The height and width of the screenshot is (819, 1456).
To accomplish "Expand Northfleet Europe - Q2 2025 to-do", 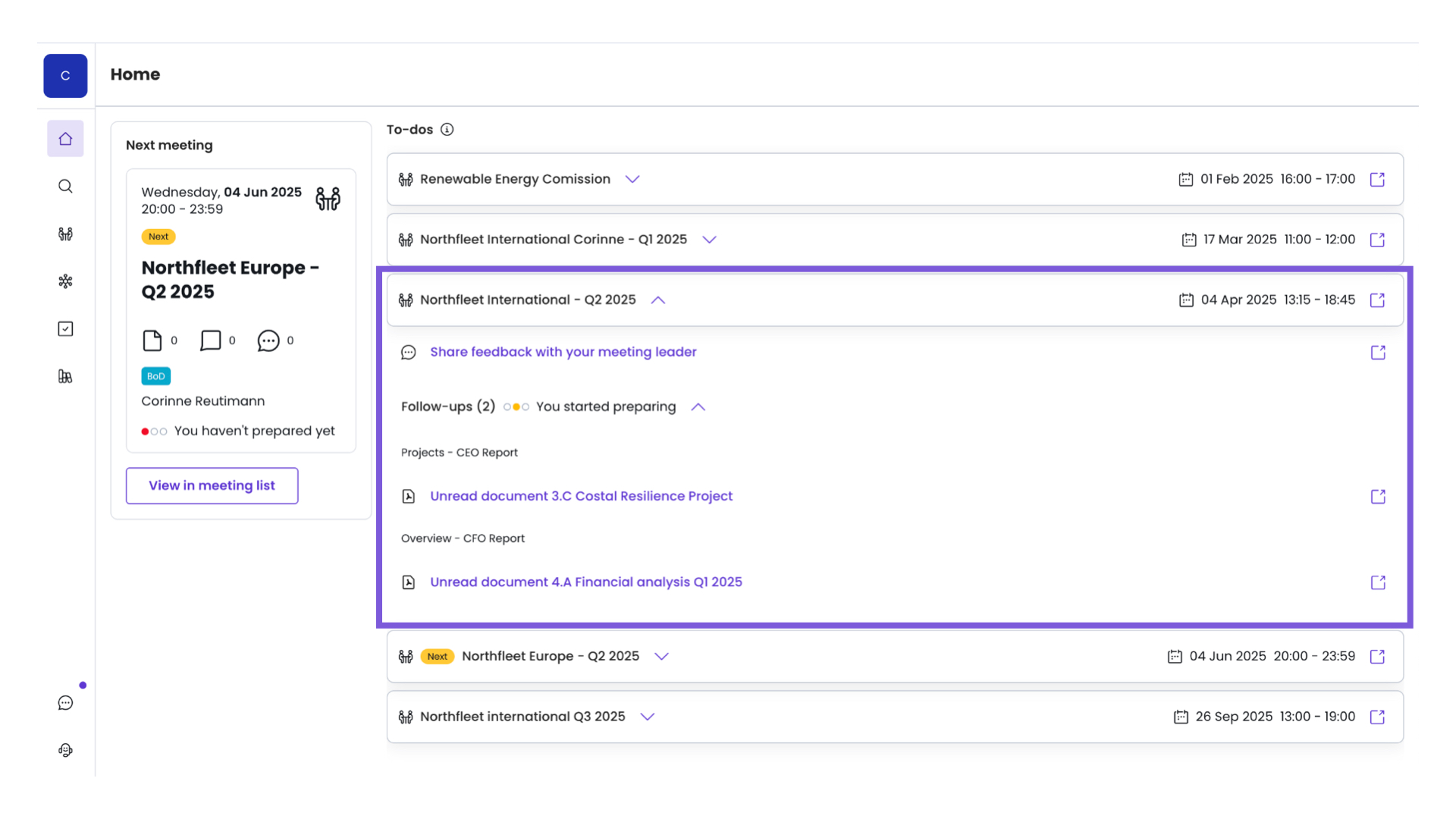I will [661, 657].
